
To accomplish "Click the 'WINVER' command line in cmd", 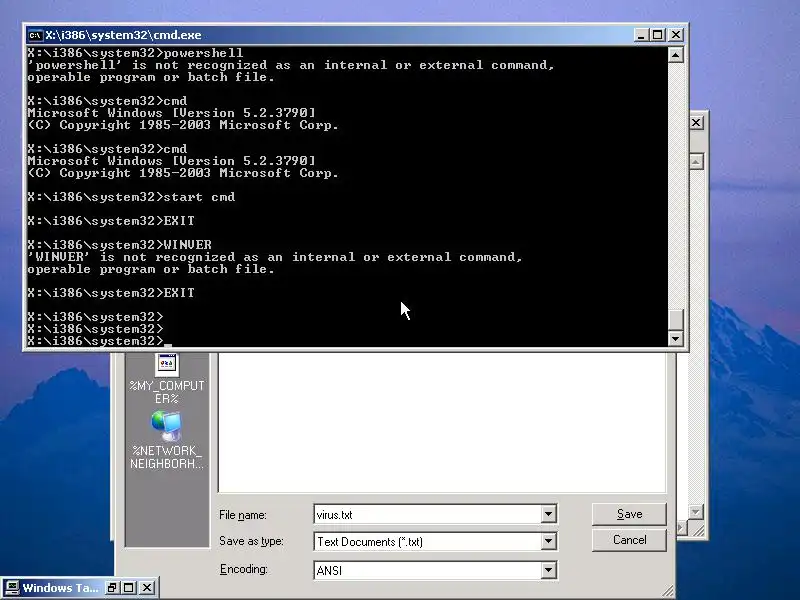I will click(x=119, y=245).
